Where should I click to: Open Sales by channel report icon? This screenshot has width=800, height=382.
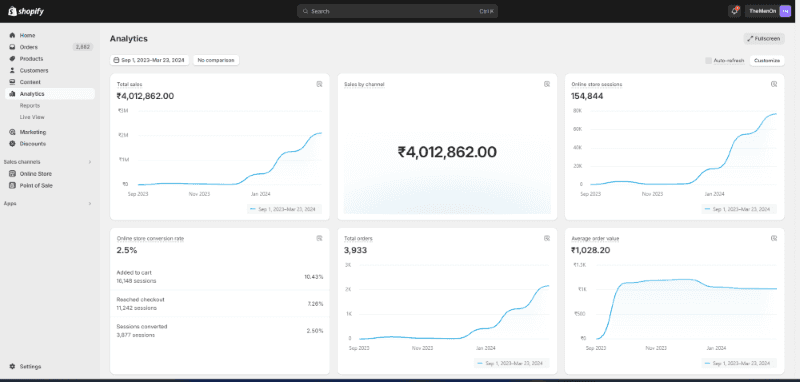pos(546,84)
